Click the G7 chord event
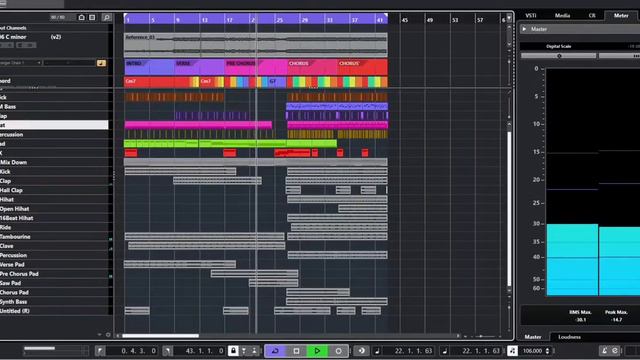The height and width of the screenshot is (360, 640). [x=277, y=82]
